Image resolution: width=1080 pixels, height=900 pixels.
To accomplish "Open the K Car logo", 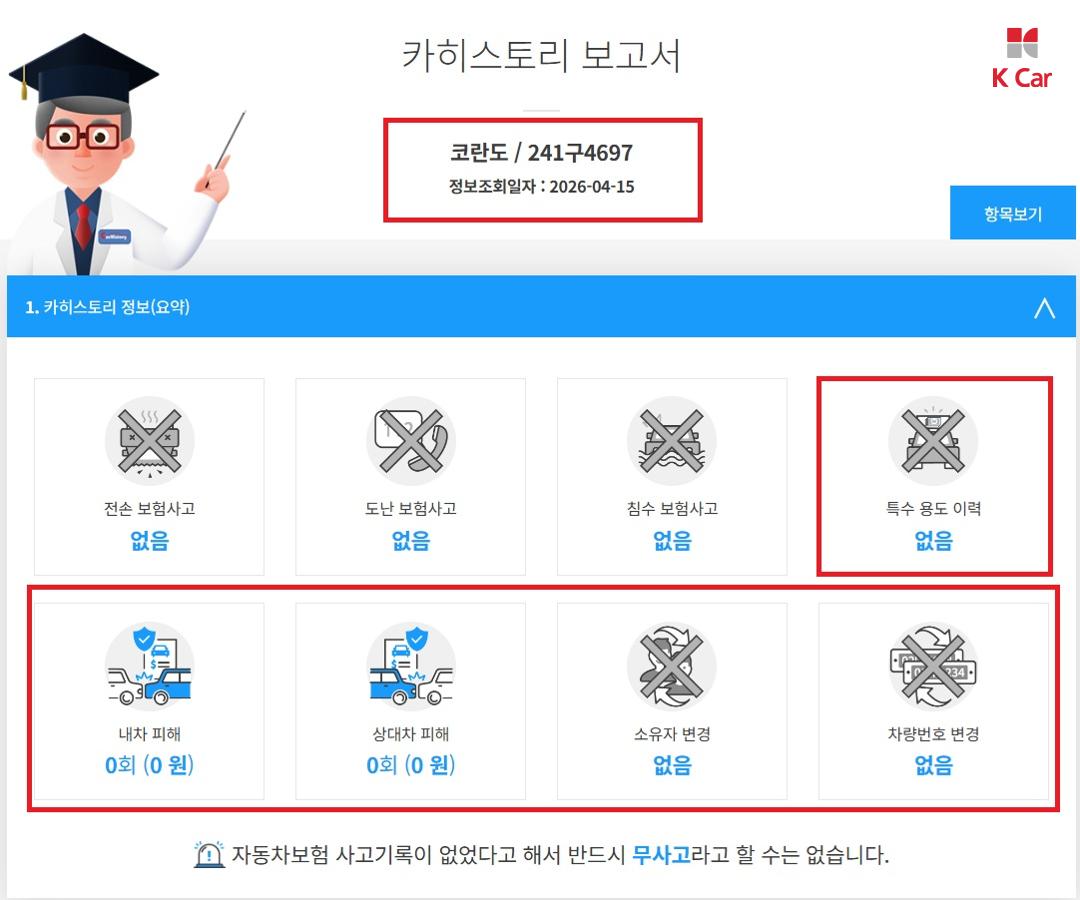I will pyautogui.click(x=1021, y=58).
